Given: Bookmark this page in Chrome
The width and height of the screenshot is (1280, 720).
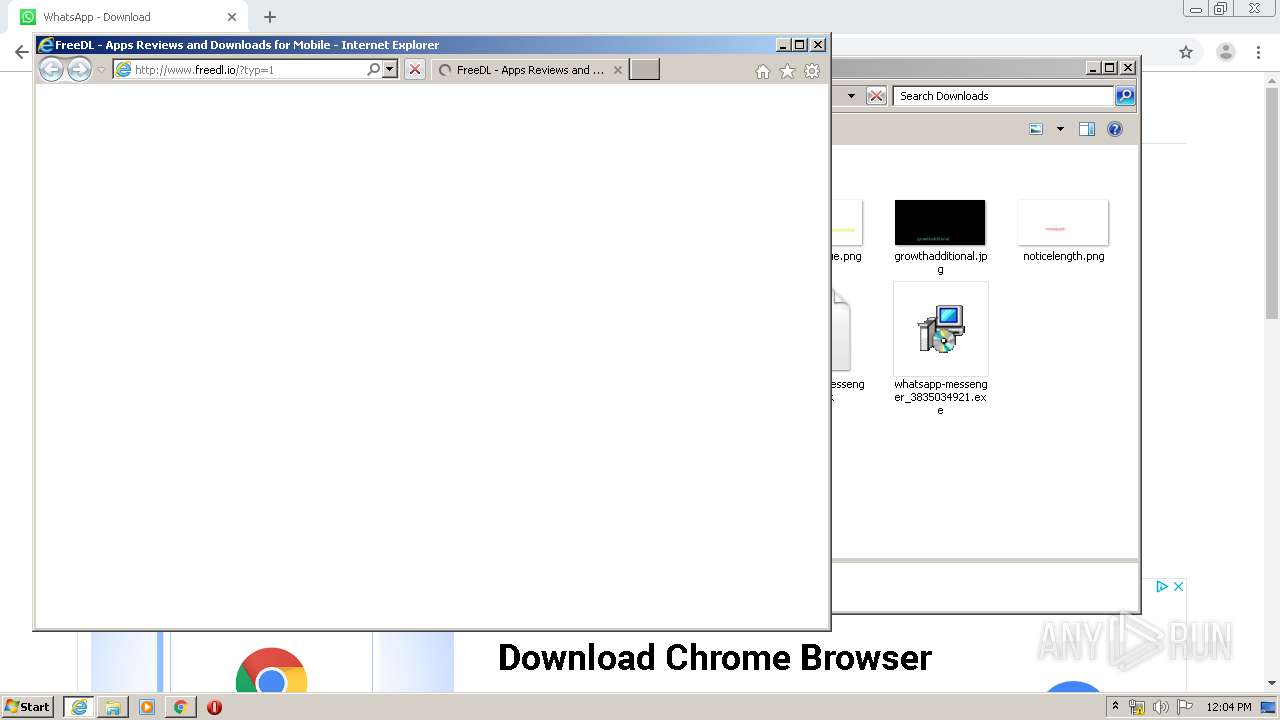Looking at the screenshot, I should [x=1186, y=52].
